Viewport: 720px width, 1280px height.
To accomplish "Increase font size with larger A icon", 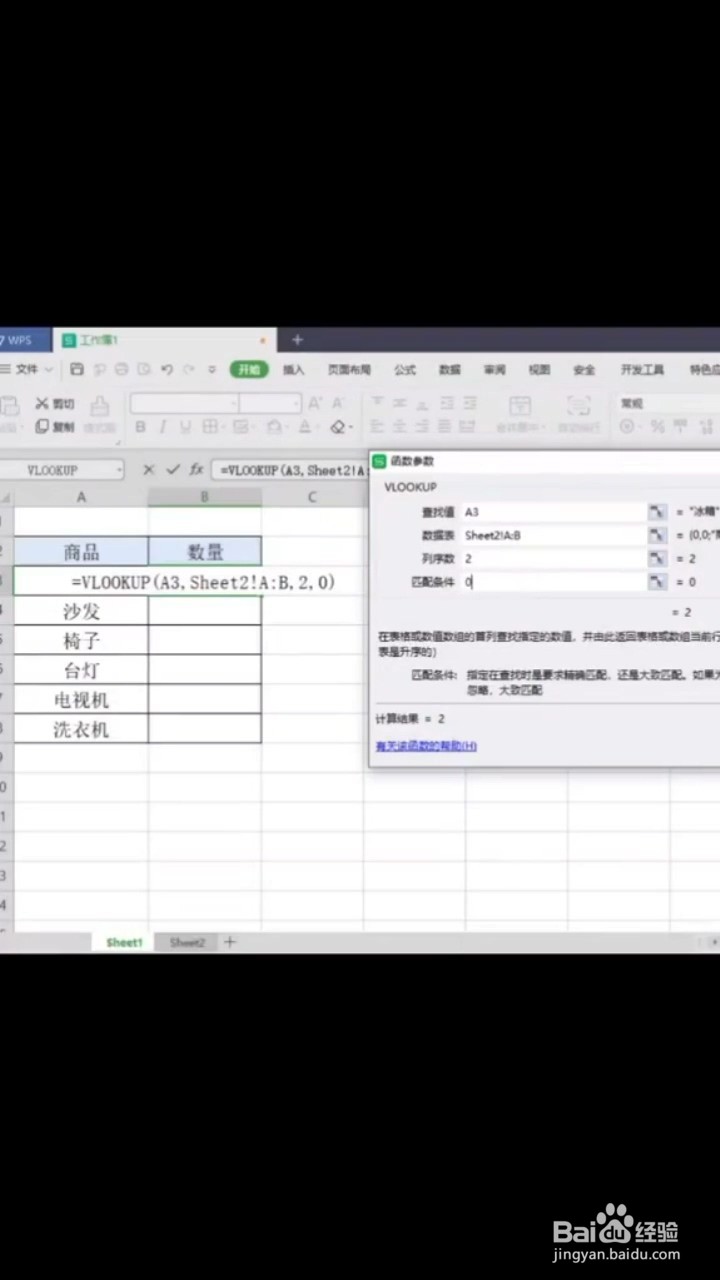I will coord(314,403).
